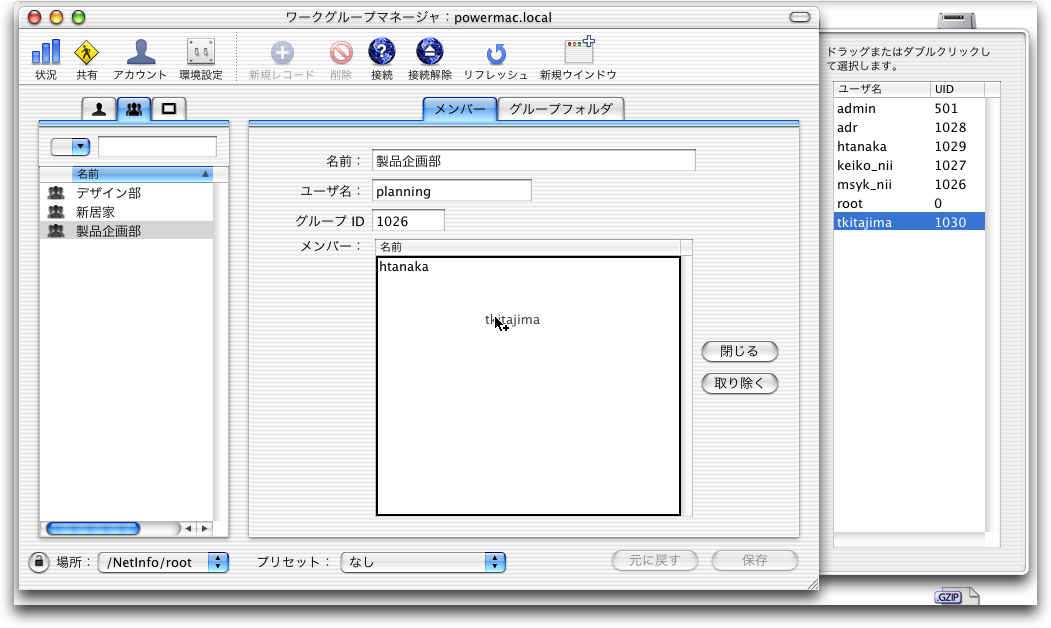Click the 閉じる button

click(740, 351)
